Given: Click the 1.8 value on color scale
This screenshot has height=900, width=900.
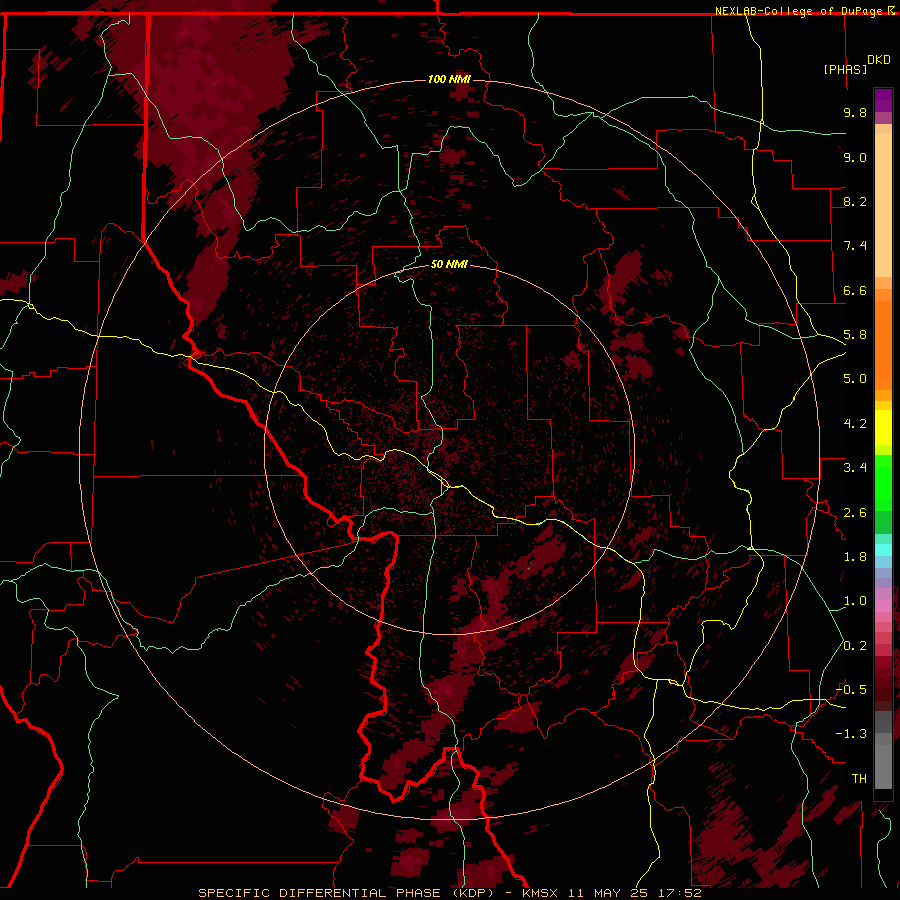Looking at the screenshot, I should [855, 557].
